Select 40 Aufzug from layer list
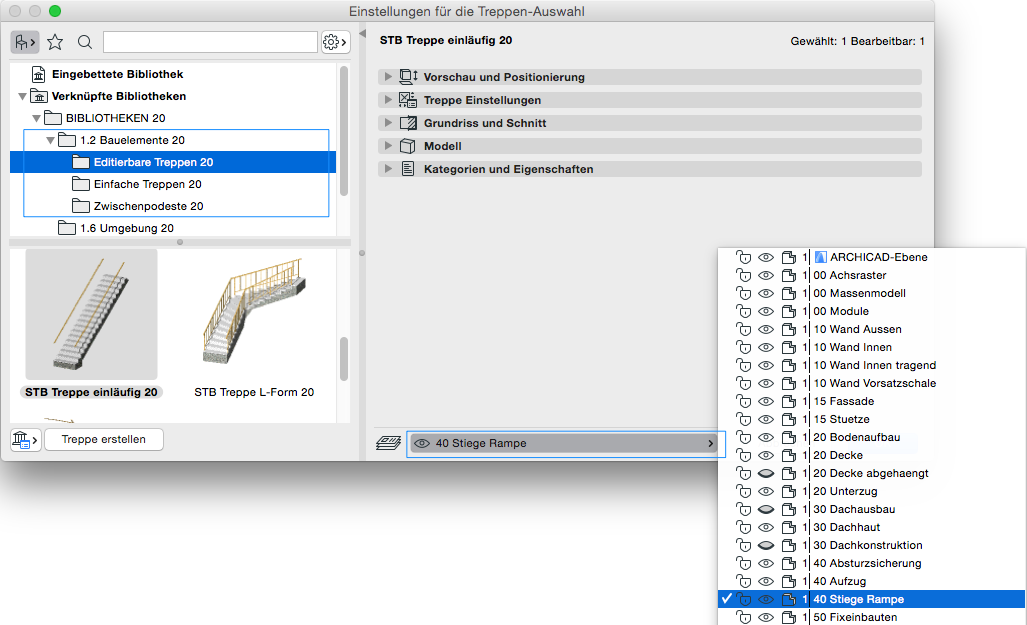The image size is (1027, 625). [x=840, y=581]
